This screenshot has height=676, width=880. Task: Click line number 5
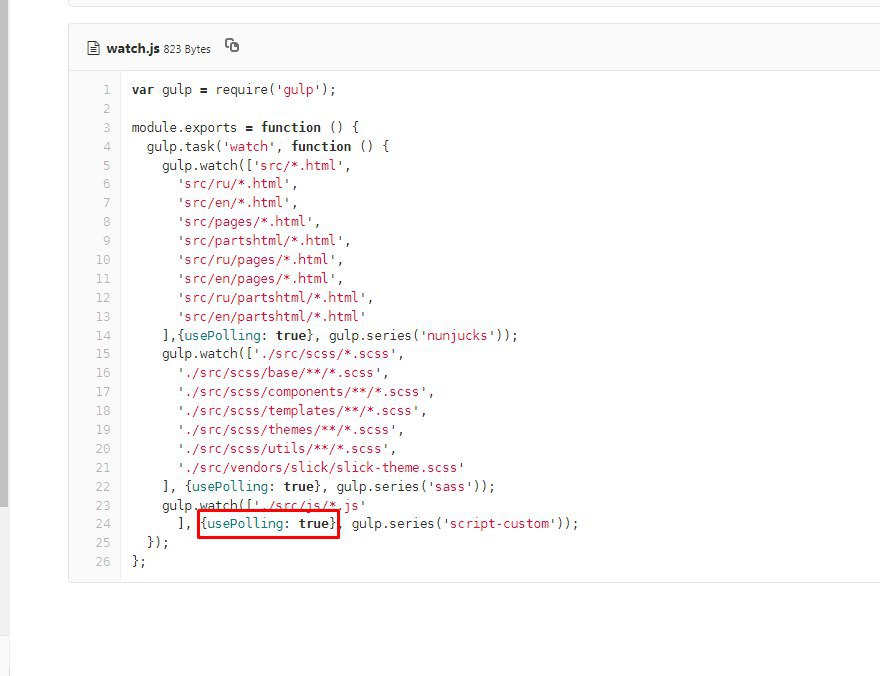pos(107,165)
